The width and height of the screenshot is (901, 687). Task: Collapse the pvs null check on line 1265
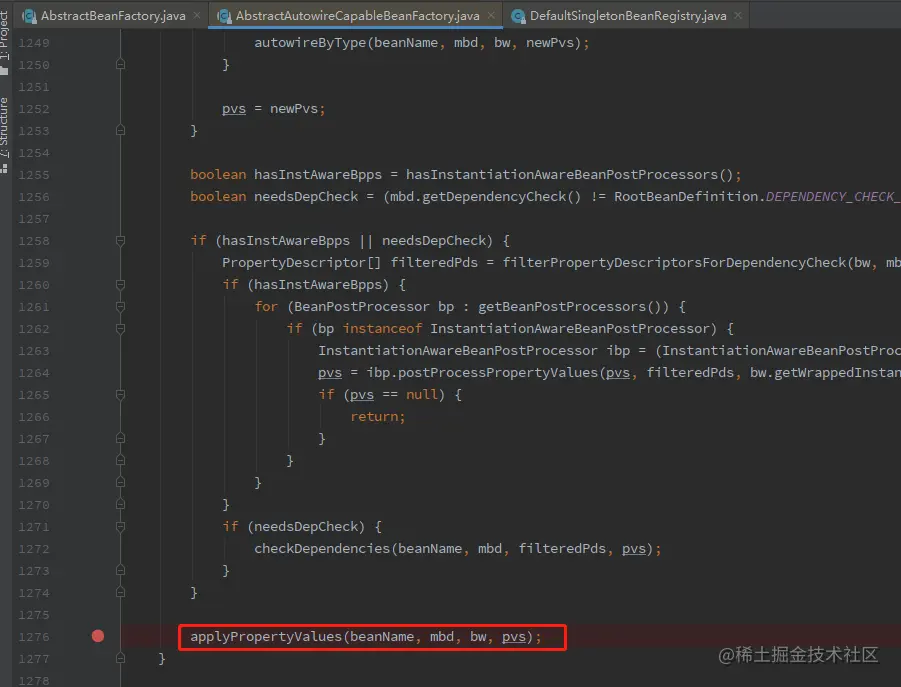[120, 395]
